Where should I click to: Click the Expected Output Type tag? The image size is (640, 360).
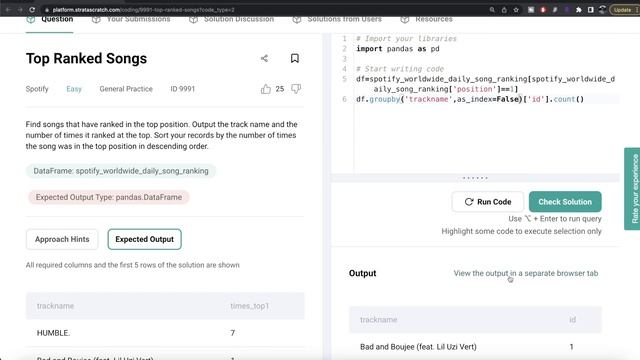(109, 197)
